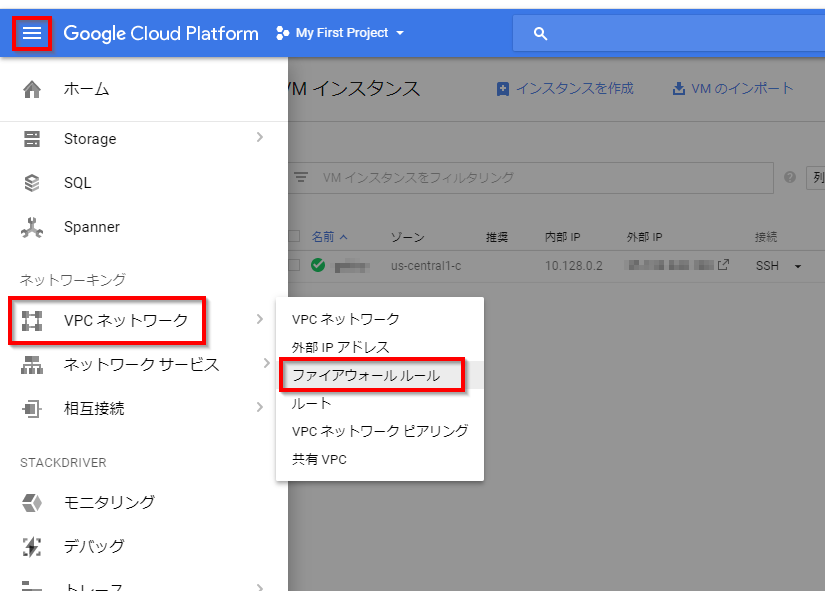Click the モニタリング Stackdriver icon
Image resolution: width=825 pixels, height=591 pixels.
tap(32, 503)
